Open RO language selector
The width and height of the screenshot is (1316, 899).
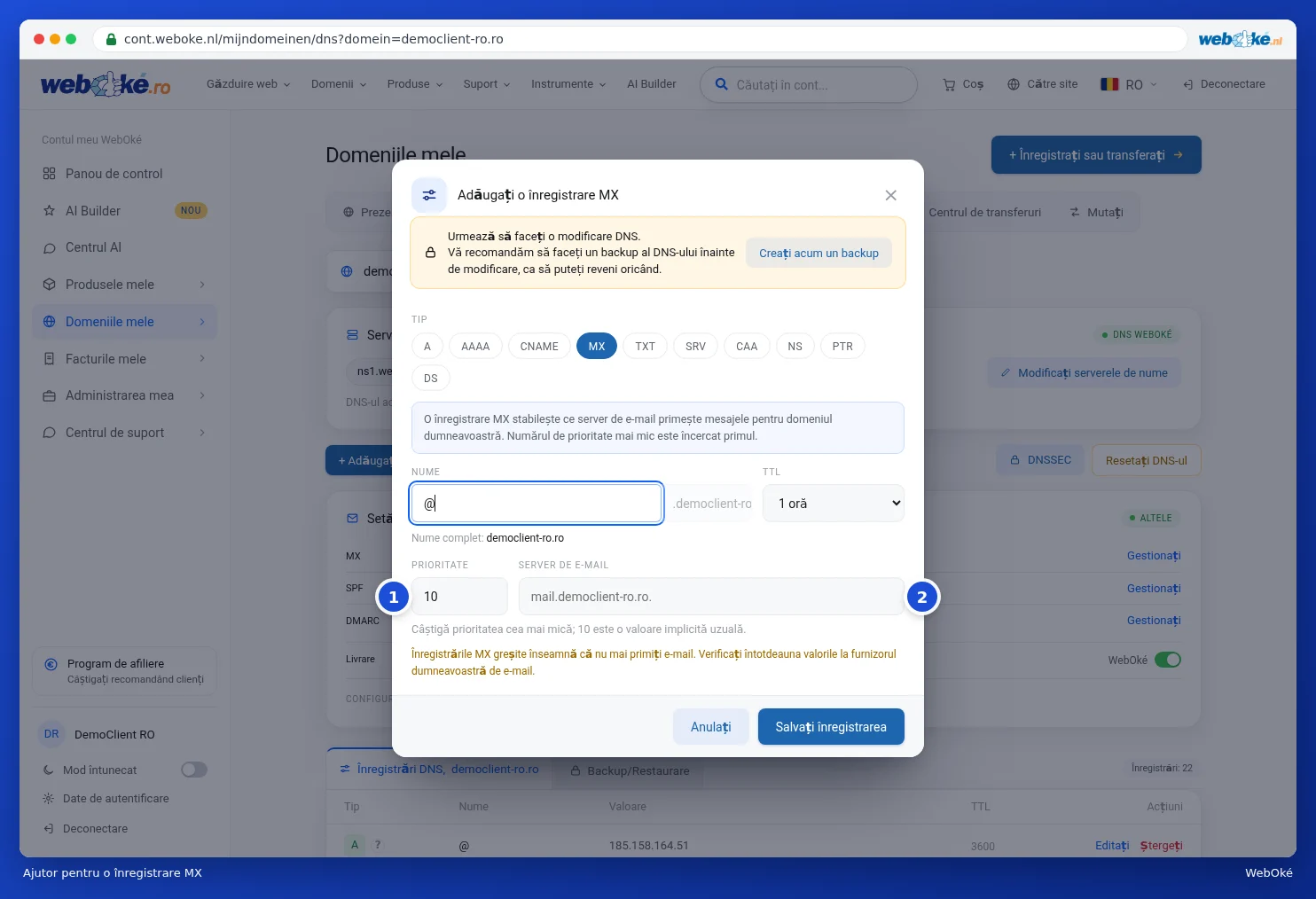(x=1129, y=84)
